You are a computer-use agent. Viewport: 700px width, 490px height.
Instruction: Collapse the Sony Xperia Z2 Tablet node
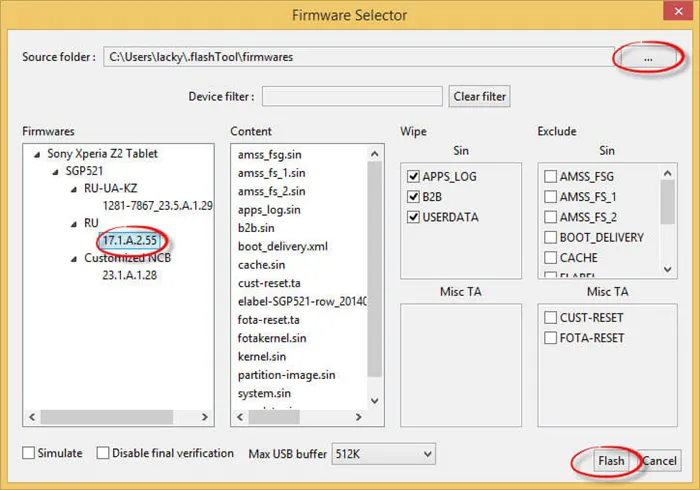point(37,154)
